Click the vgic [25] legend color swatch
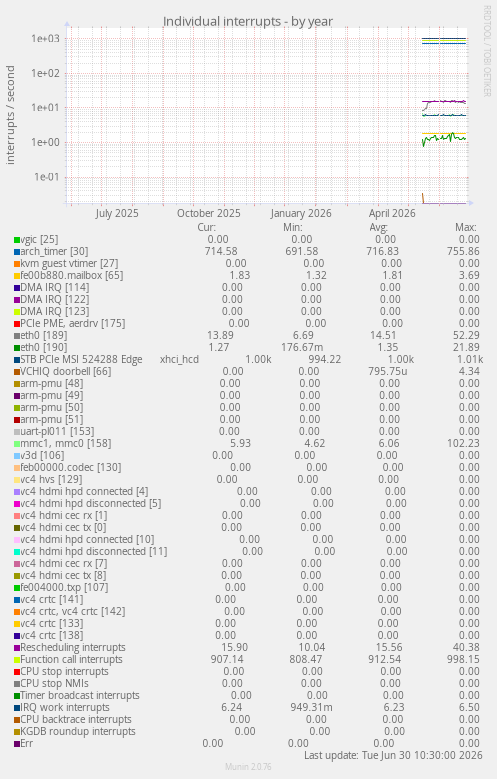Screen dimensions: 497x779 (x=17, y=240)
